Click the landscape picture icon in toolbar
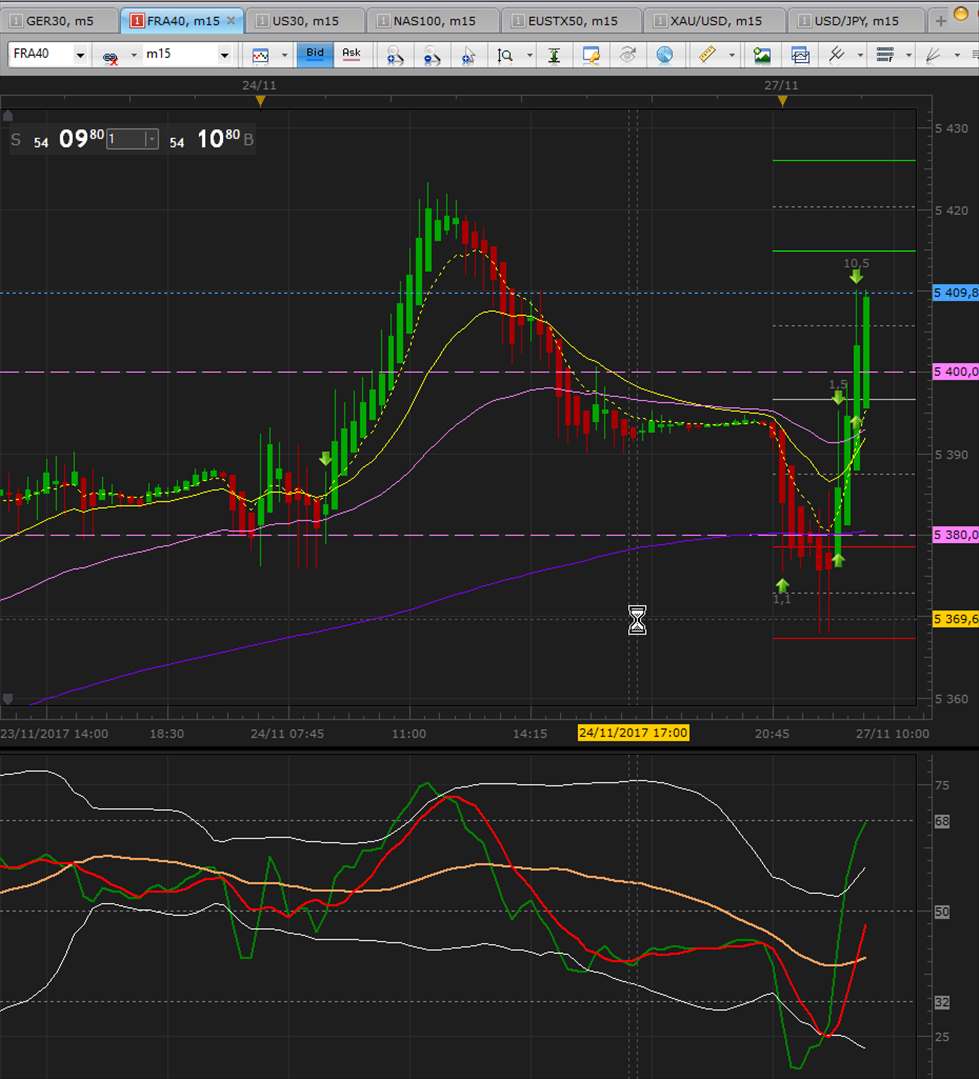The width and height of the screenshot is (979, 1079). coord(762,55)
